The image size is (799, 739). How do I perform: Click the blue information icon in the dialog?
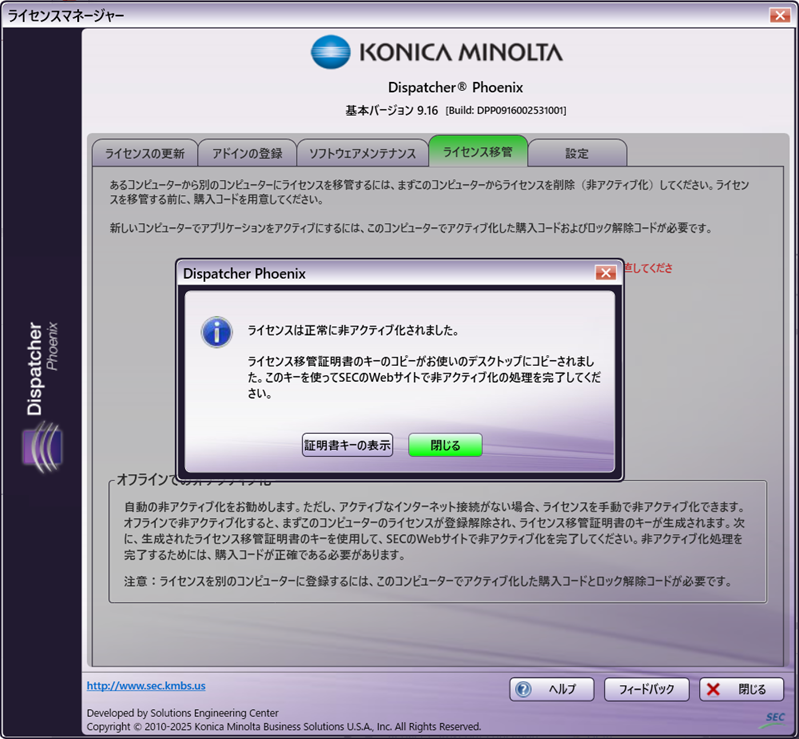pos(216,332)
